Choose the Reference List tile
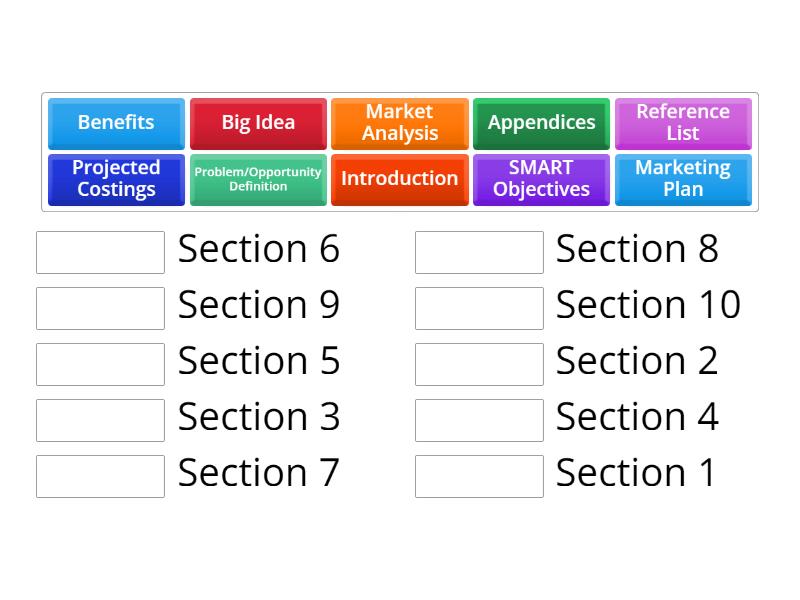Viewport: 800px width, 600px height. [x=683, y=123]
